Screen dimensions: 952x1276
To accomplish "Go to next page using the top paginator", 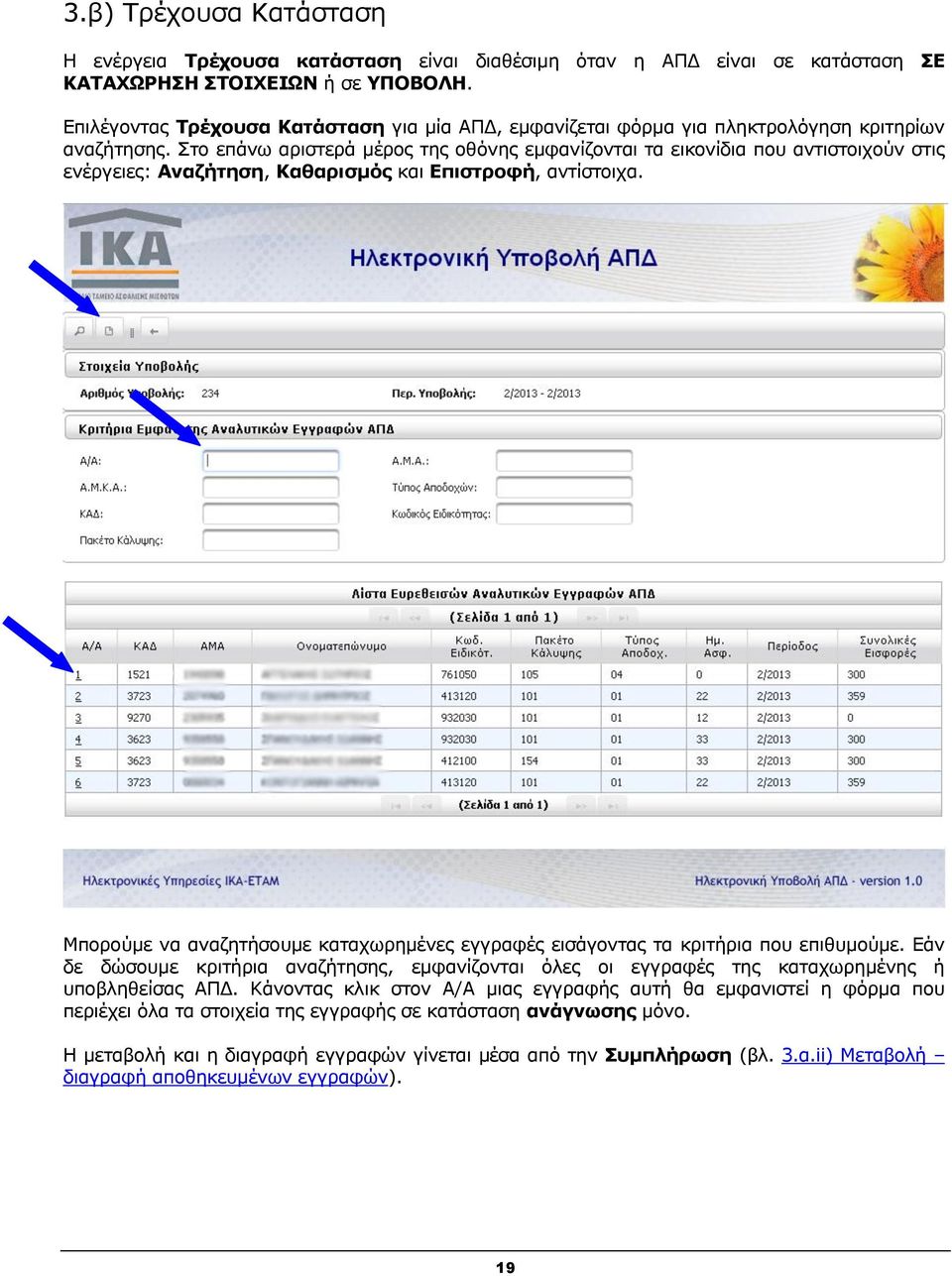I will (591, 618).
